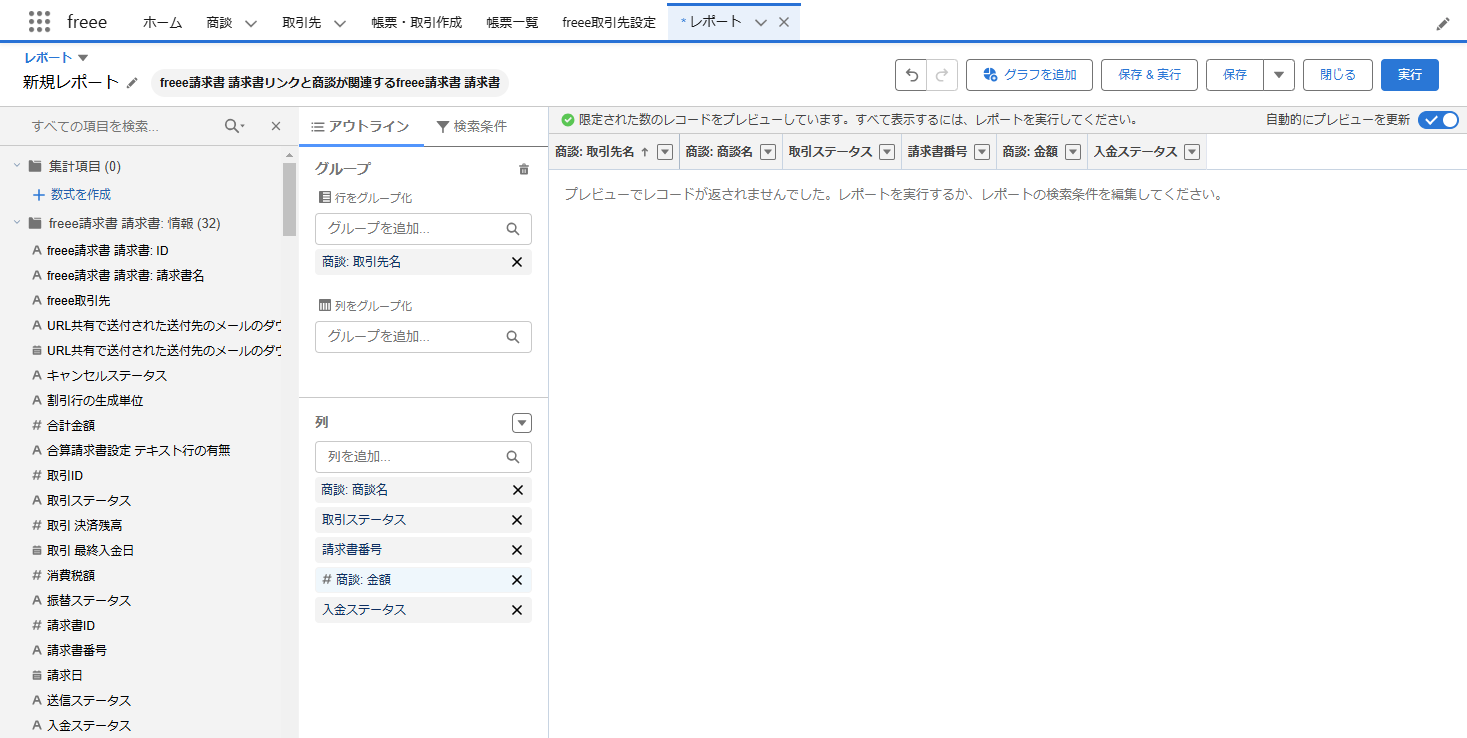
Task: Open 帳票・取引作成 tab
Action: pos(416,22)
